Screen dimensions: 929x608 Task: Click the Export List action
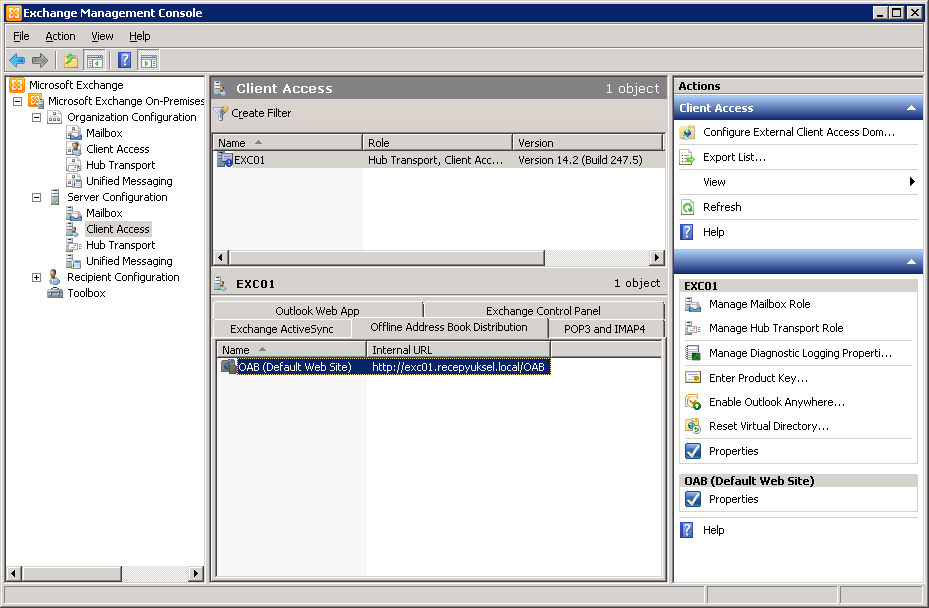pyautogui.click(x=735, y=157)
